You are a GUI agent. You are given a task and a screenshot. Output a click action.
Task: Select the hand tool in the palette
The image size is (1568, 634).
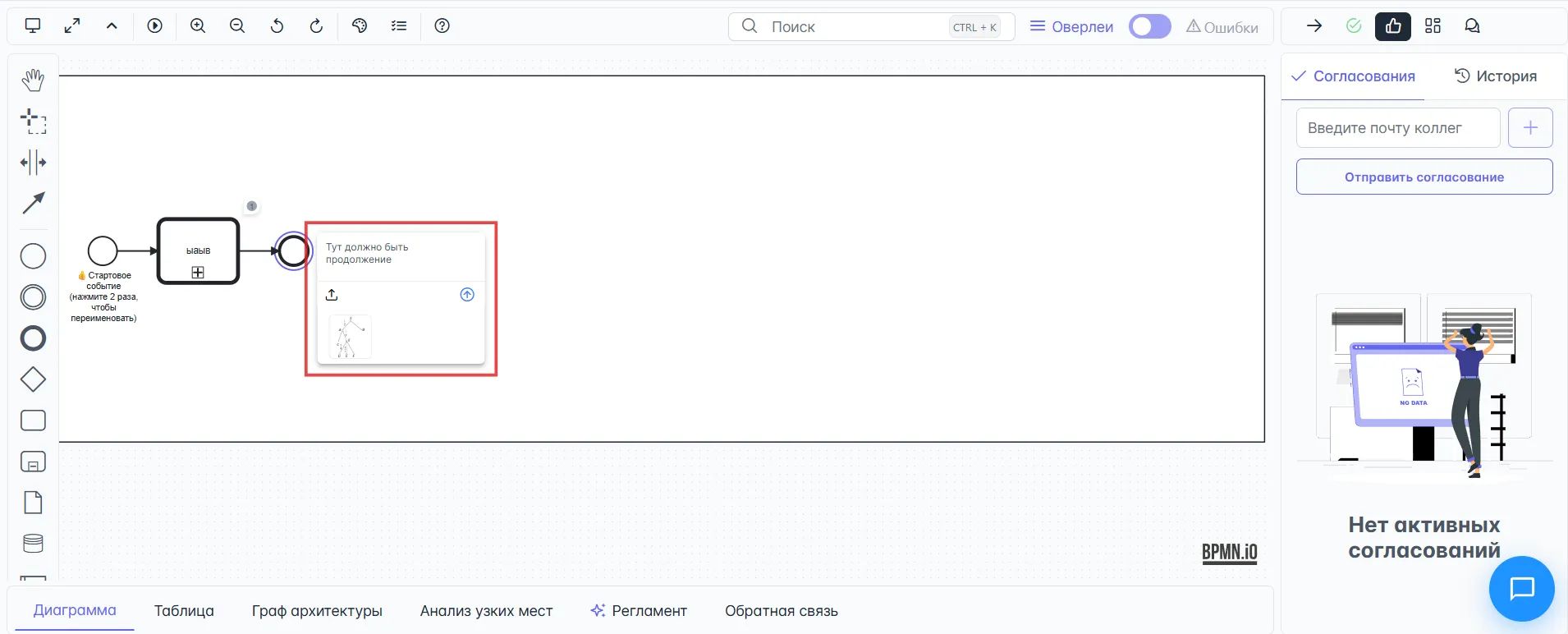33,80
